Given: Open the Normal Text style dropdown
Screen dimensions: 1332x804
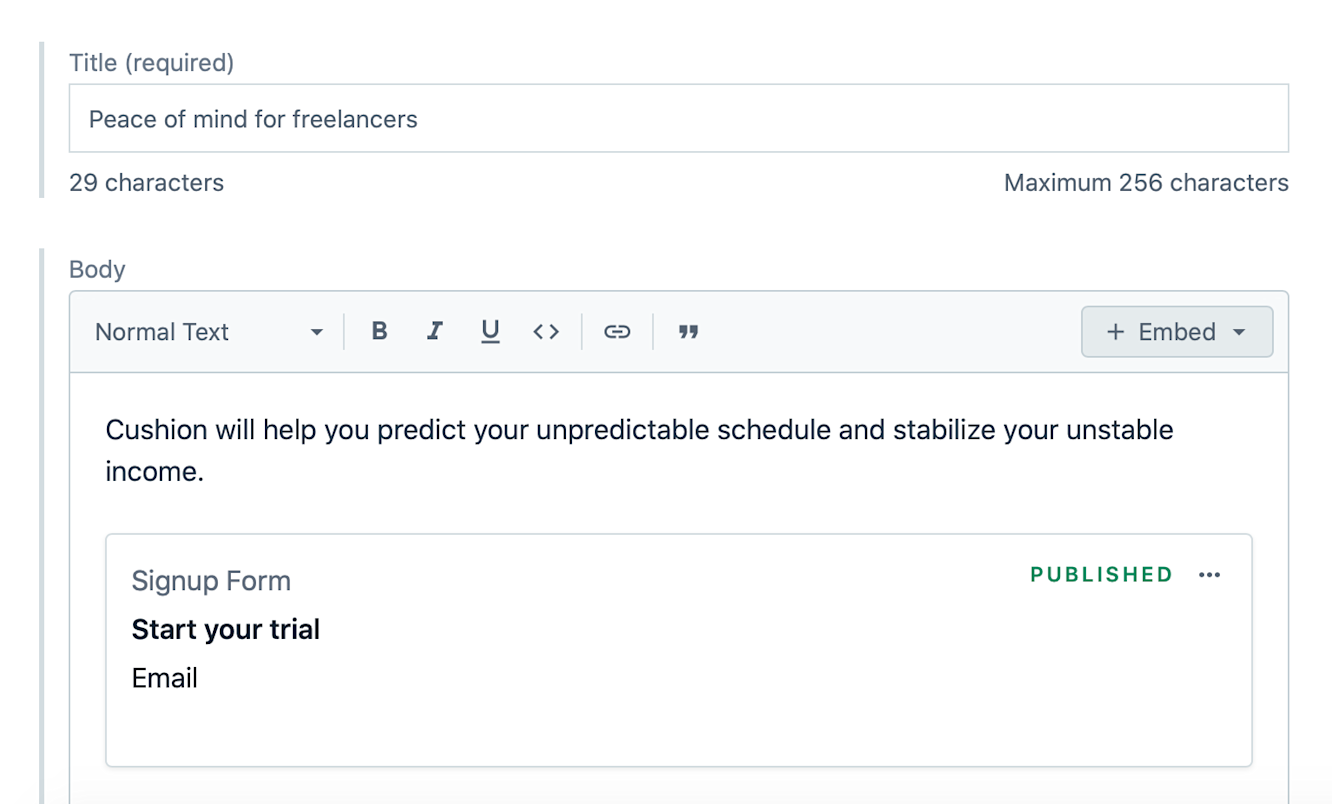Looking at the screenshot, I should (209, 332).
